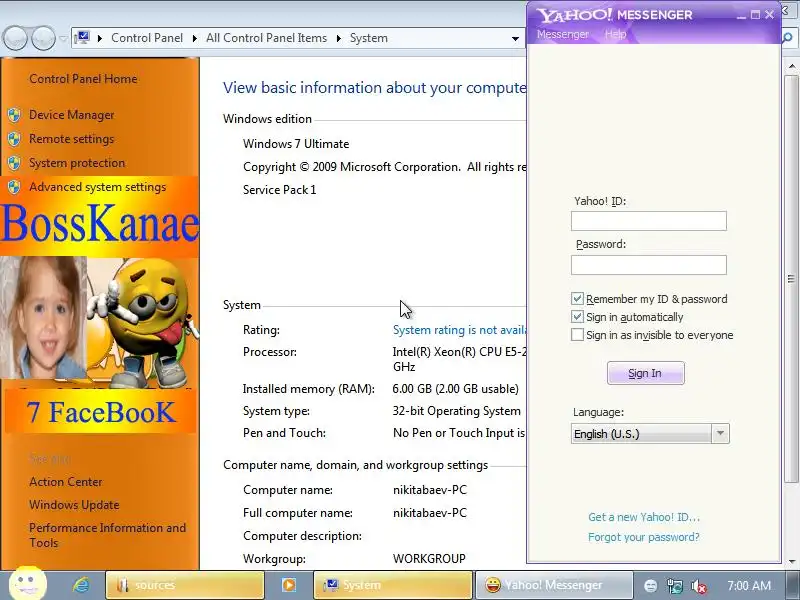This screenshot has width=800, height=600.
Task: Click WORKGROUP value
Action: pyautogui.click(x=429, y=559)
